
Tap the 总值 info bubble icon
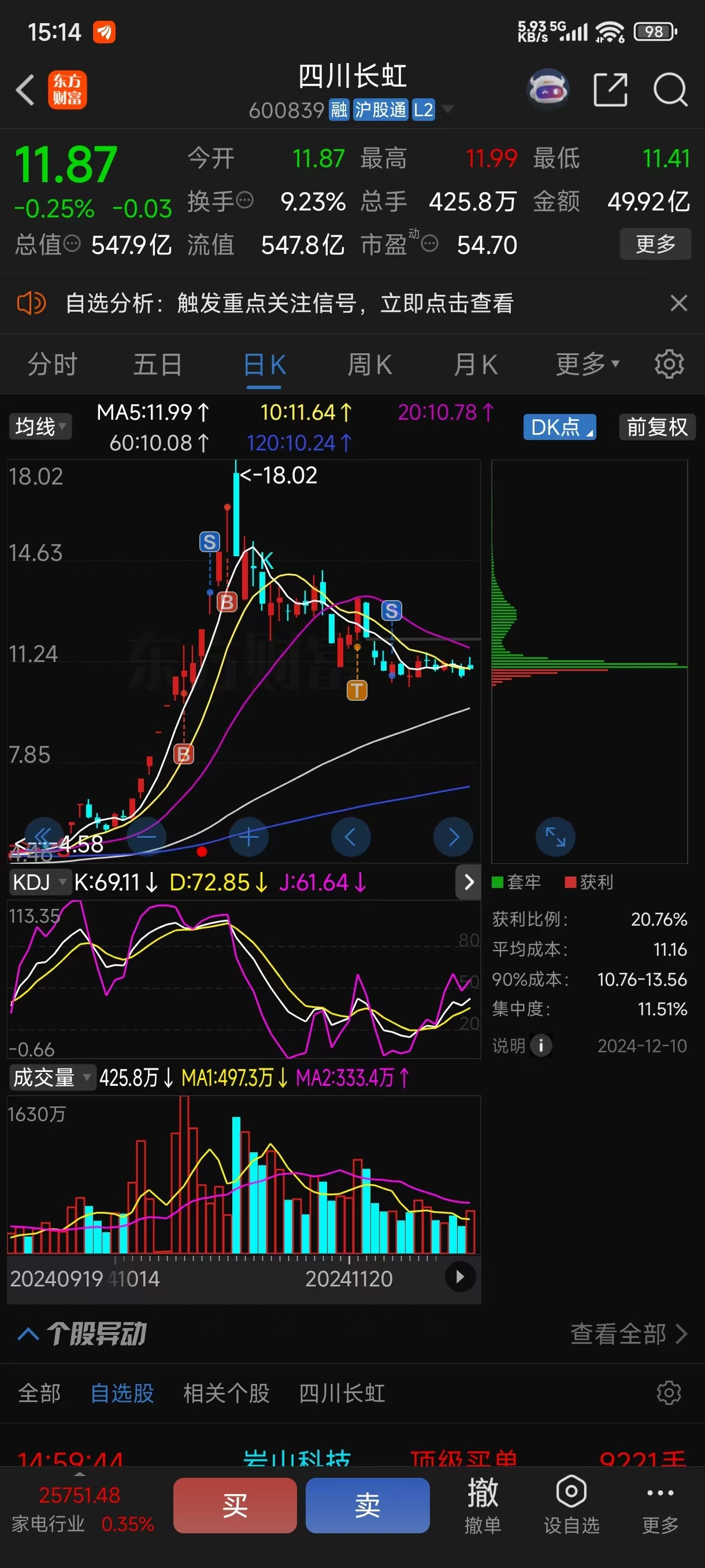pyautogui.click(x=72, y=243)
